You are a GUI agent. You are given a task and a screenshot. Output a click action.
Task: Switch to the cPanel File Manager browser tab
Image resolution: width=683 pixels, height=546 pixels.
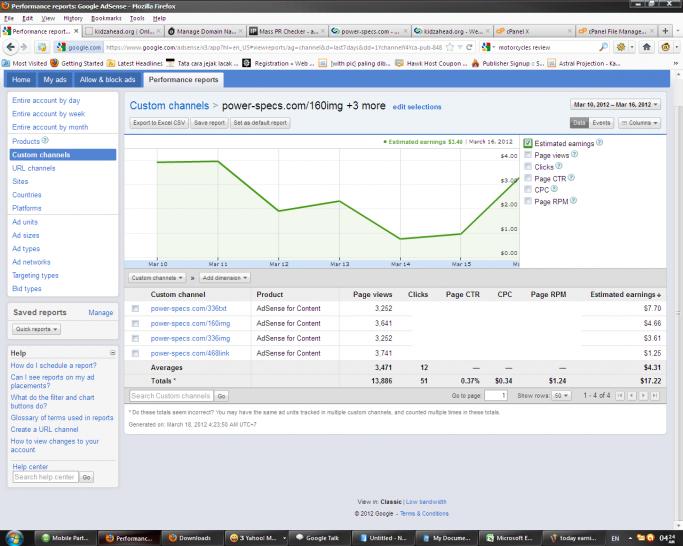click(616, 31)
